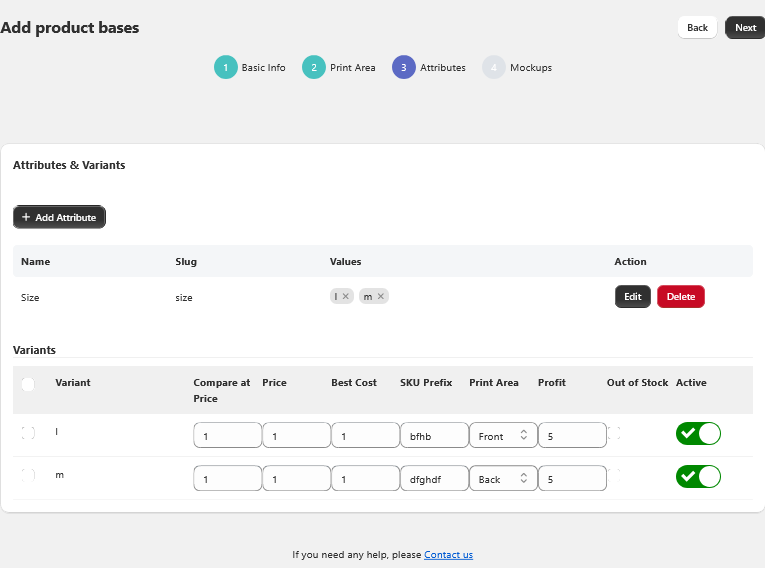Delete the Size attribute
This screenshot has width=765, height=568.
680,297
